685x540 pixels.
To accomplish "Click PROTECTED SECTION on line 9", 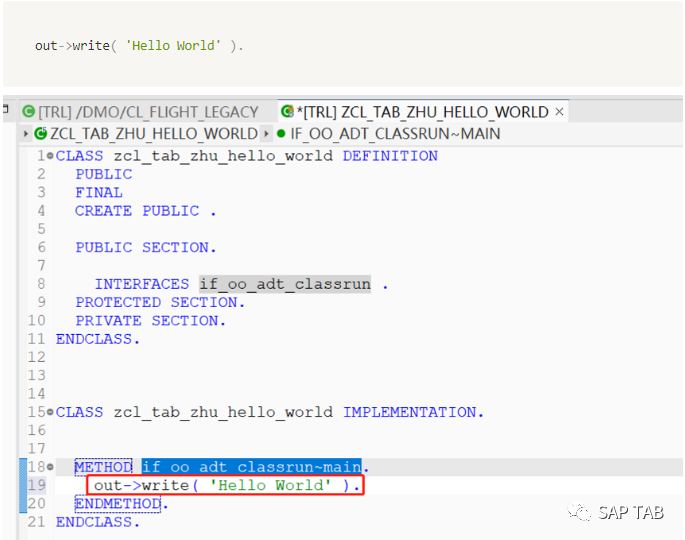I will (160, 302).
